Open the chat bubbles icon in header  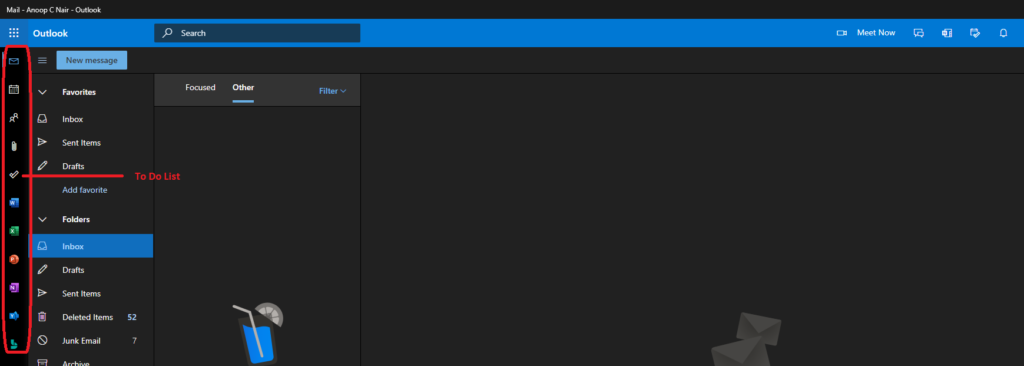[918, 33]
